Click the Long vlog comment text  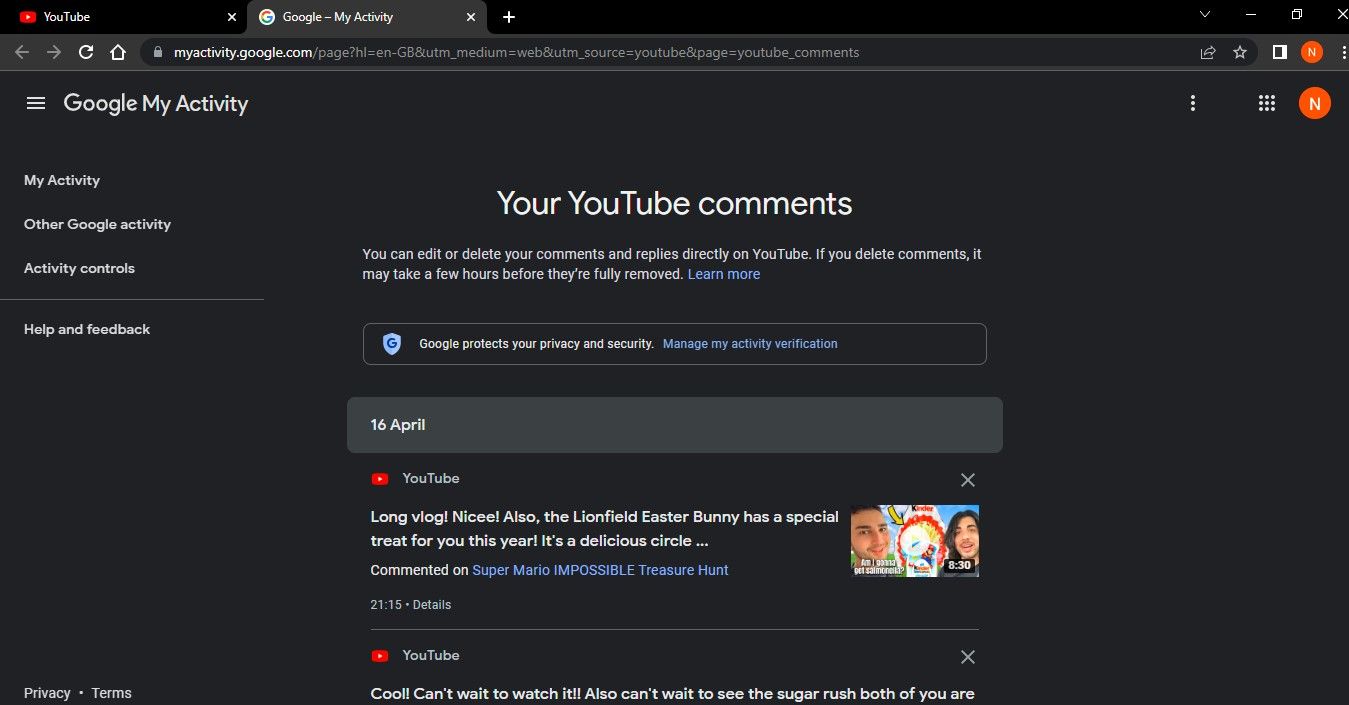604,529
